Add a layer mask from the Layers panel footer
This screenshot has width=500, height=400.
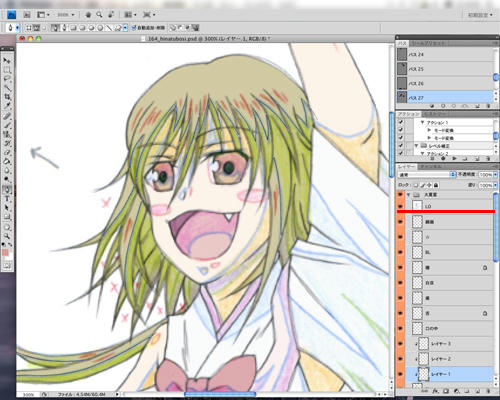pyautogui.click(x=446, y=391)
